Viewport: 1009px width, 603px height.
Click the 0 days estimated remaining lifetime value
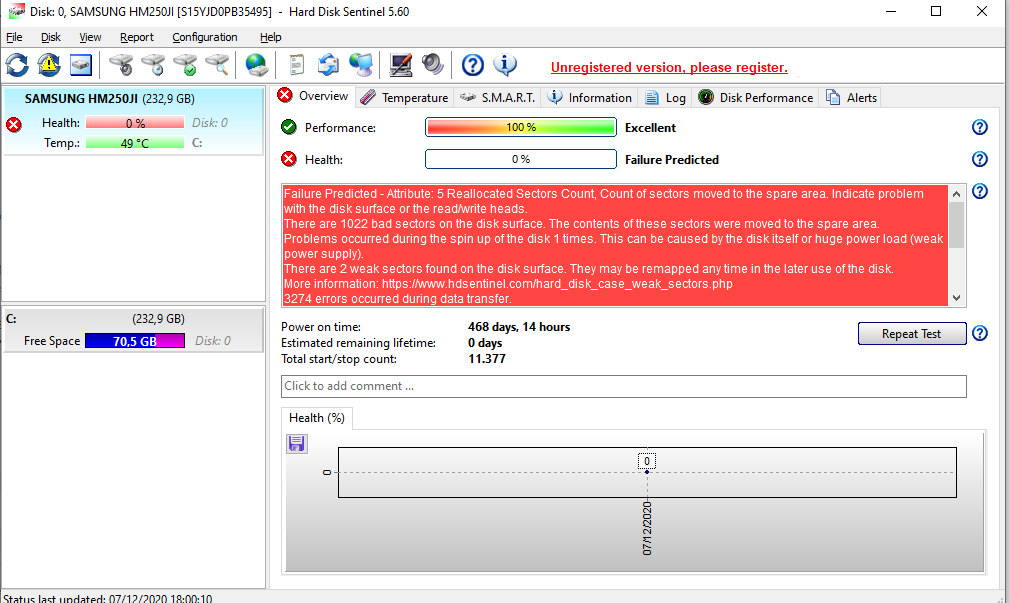[x=485, y=343]
